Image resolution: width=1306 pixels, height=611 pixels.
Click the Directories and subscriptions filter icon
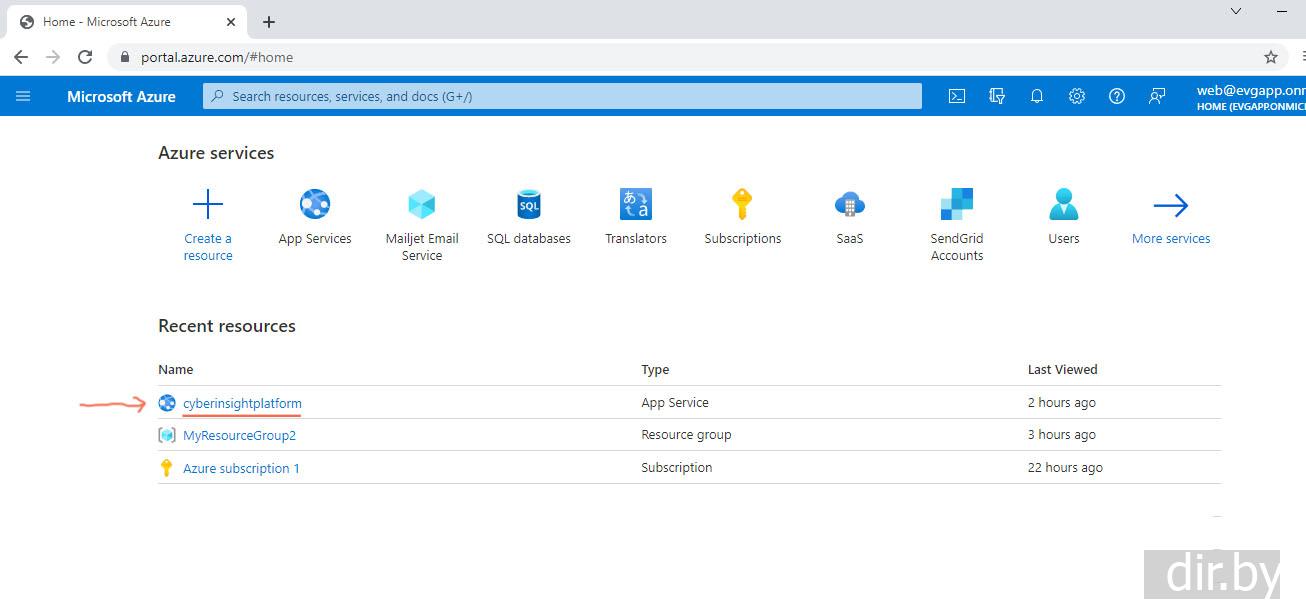pyautogui.click(x=997, y=96)
